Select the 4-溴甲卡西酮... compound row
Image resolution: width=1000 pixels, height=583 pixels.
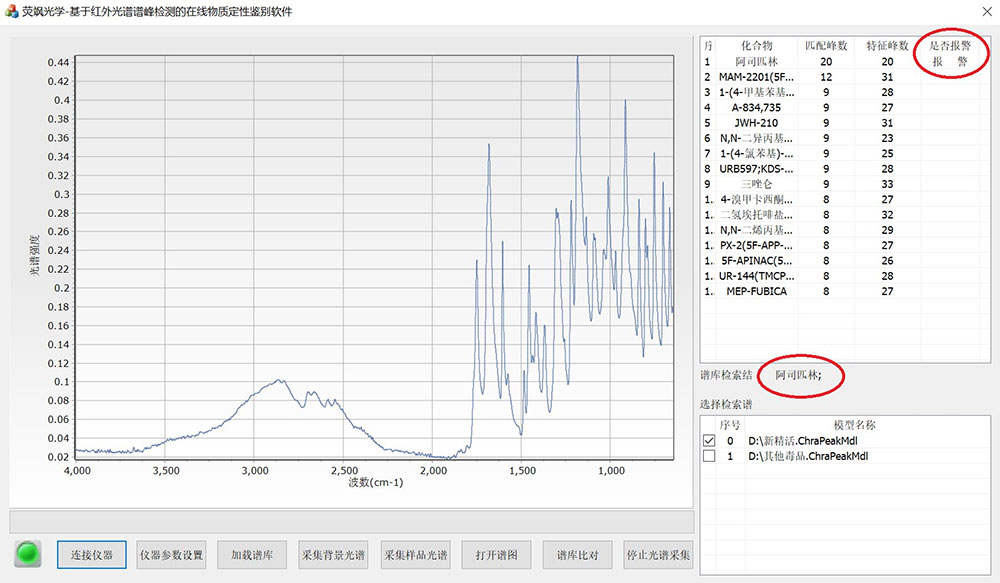click(845, 199)
